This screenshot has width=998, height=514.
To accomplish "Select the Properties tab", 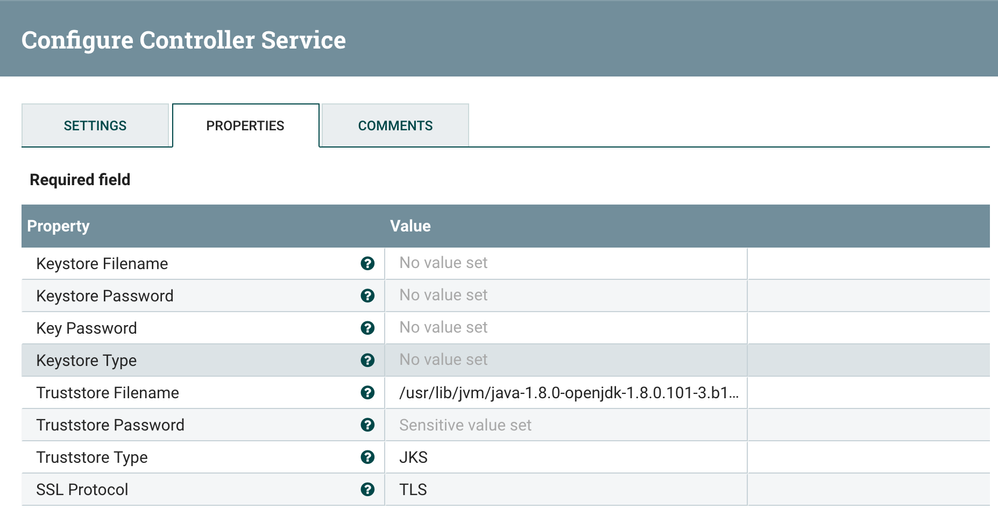I will (245, 126).
